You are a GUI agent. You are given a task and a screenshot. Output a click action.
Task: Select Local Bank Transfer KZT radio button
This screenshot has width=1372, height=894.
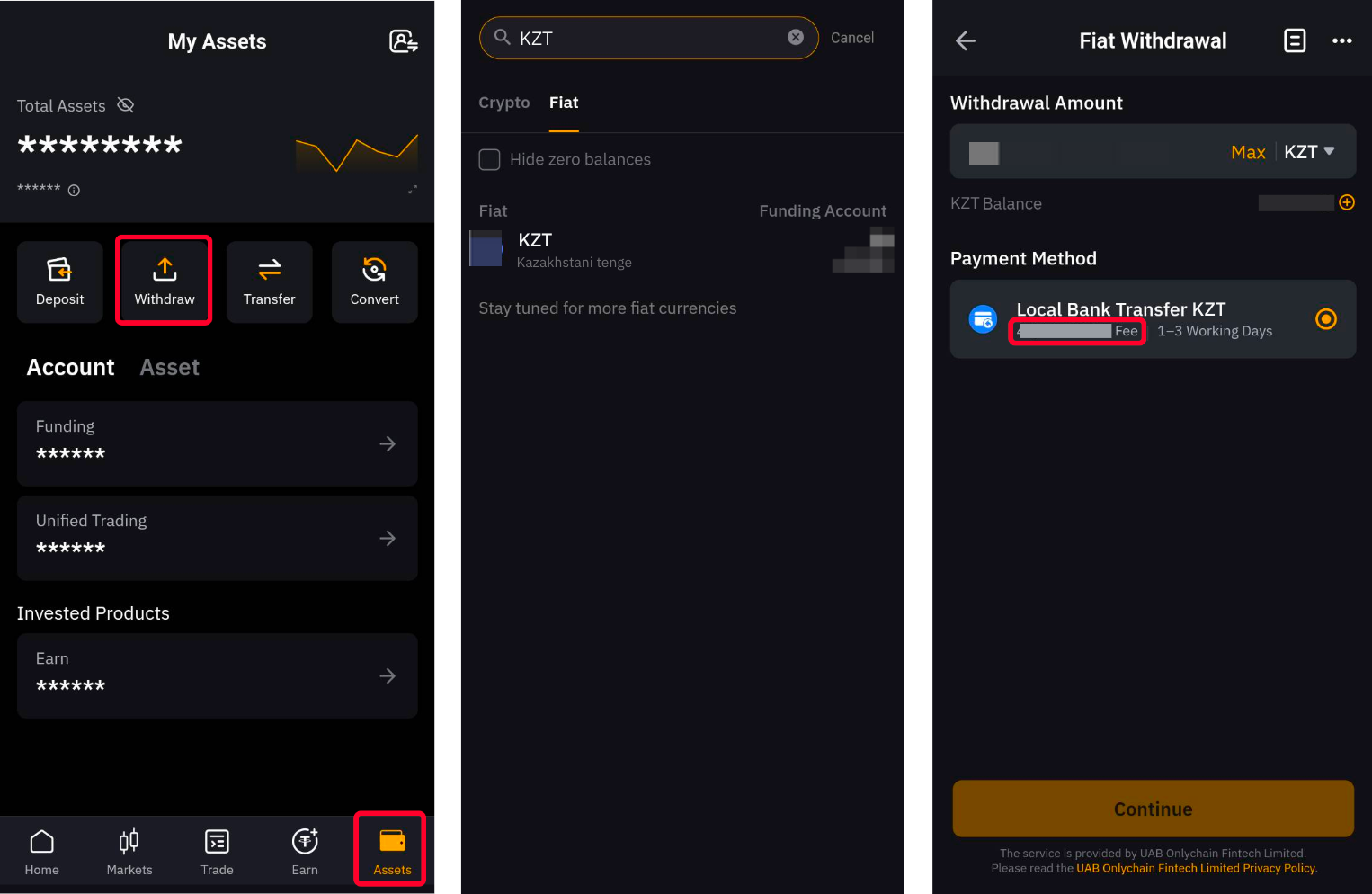point(1326,319)
